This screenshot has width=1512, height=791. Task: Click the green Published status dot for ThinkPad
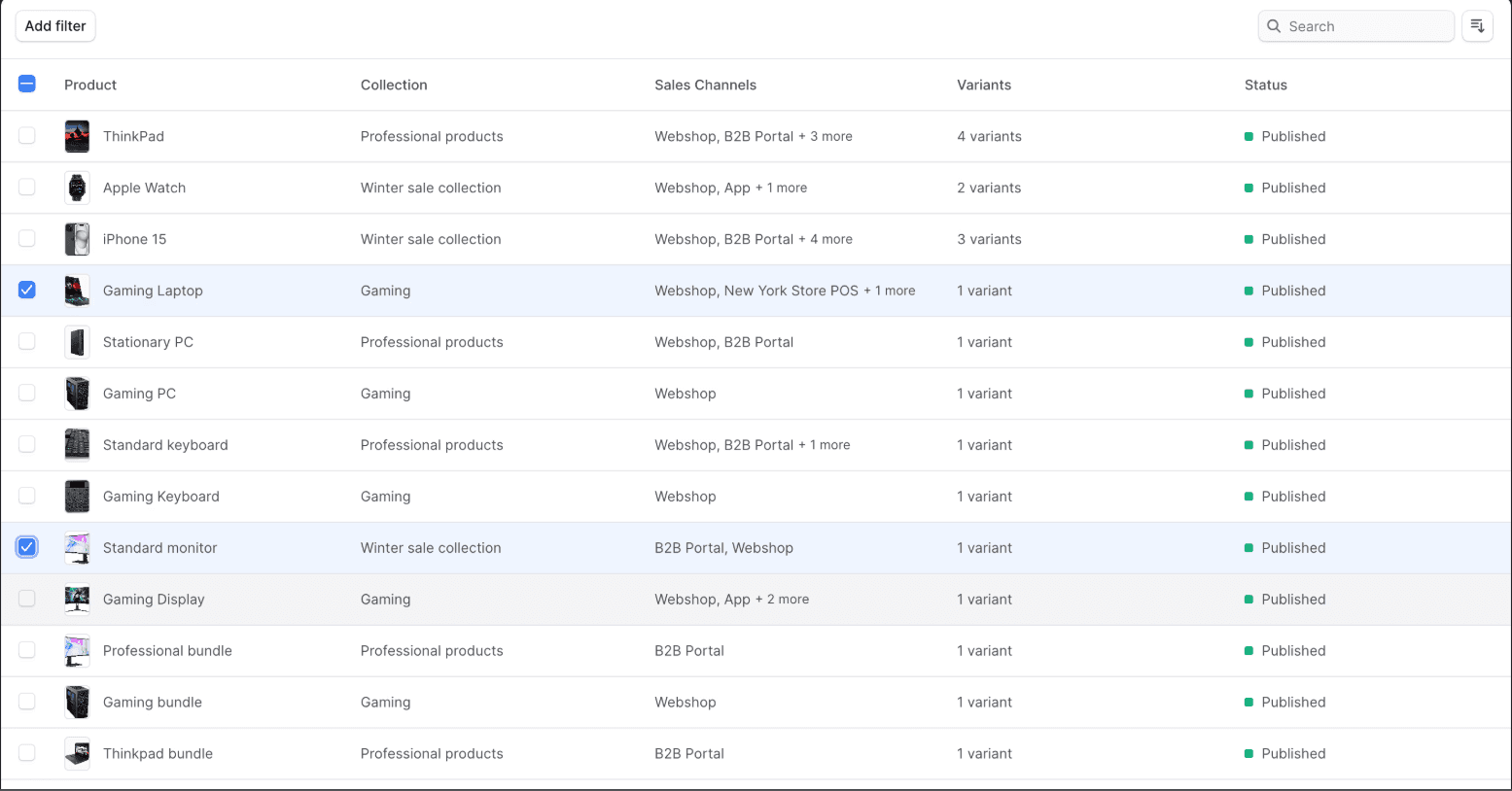point(1248,136)
